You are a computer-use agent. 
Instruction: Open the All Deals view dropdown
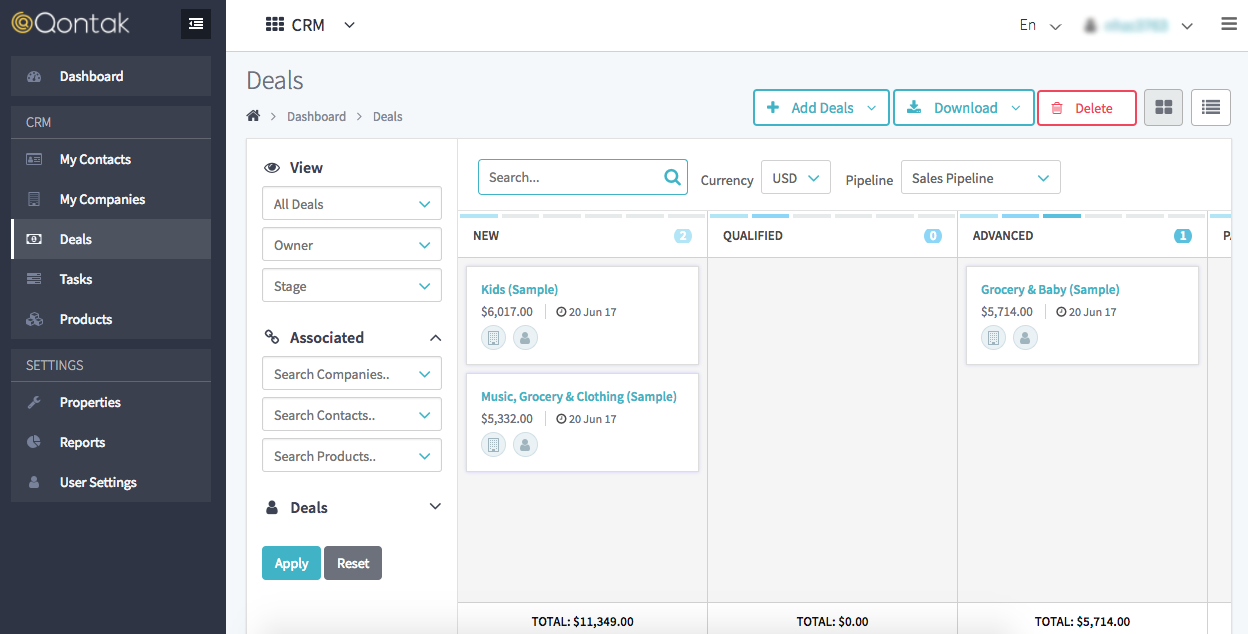point(352,204)
